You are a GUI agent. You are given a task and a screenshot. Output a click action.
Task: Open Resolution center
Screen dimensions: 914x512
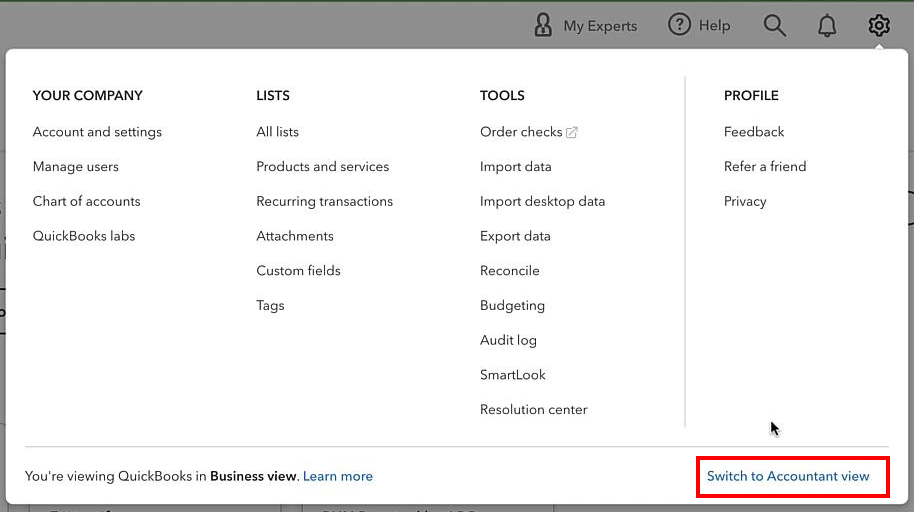click(x=533, y=409)
